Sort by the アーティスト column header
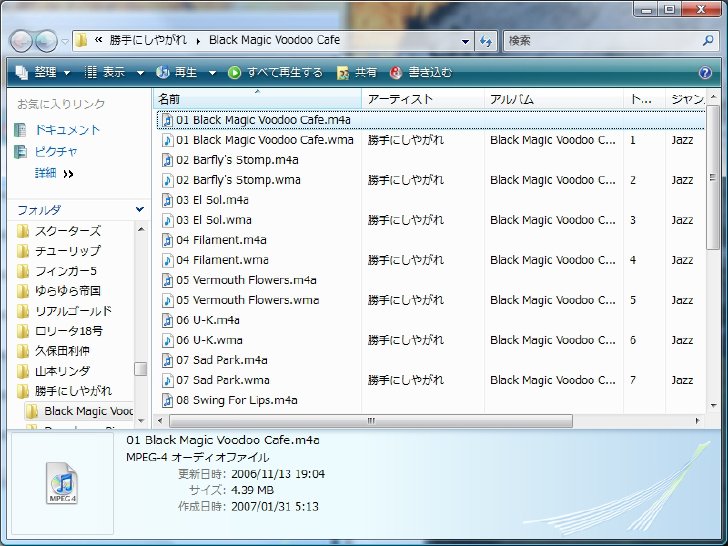Screen dimensions: 728x546 pyautogui.click(x=422, y=99)
